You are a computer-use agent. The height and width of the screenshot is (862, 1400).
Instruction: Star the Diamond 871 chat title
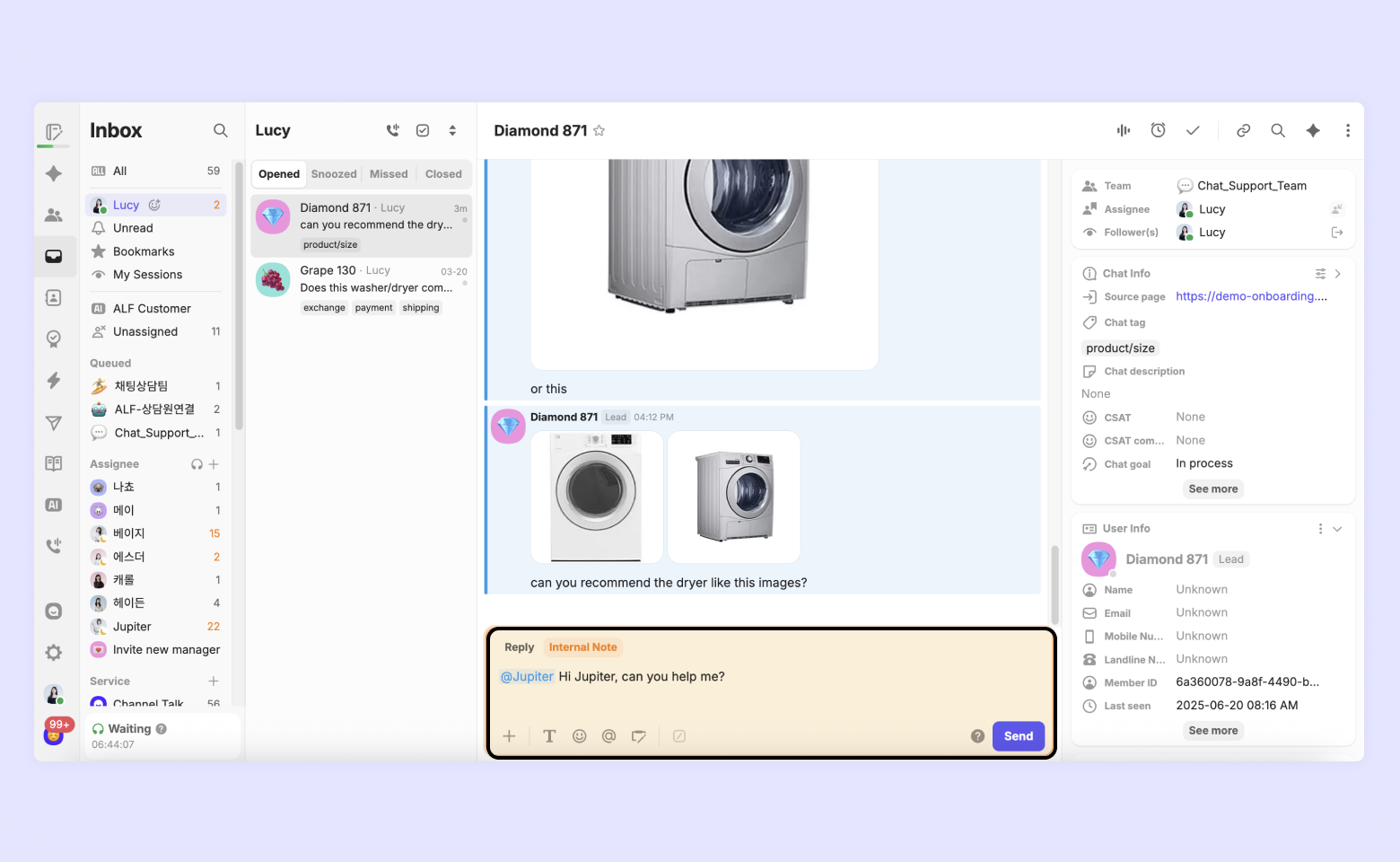(x=599, y=130)
